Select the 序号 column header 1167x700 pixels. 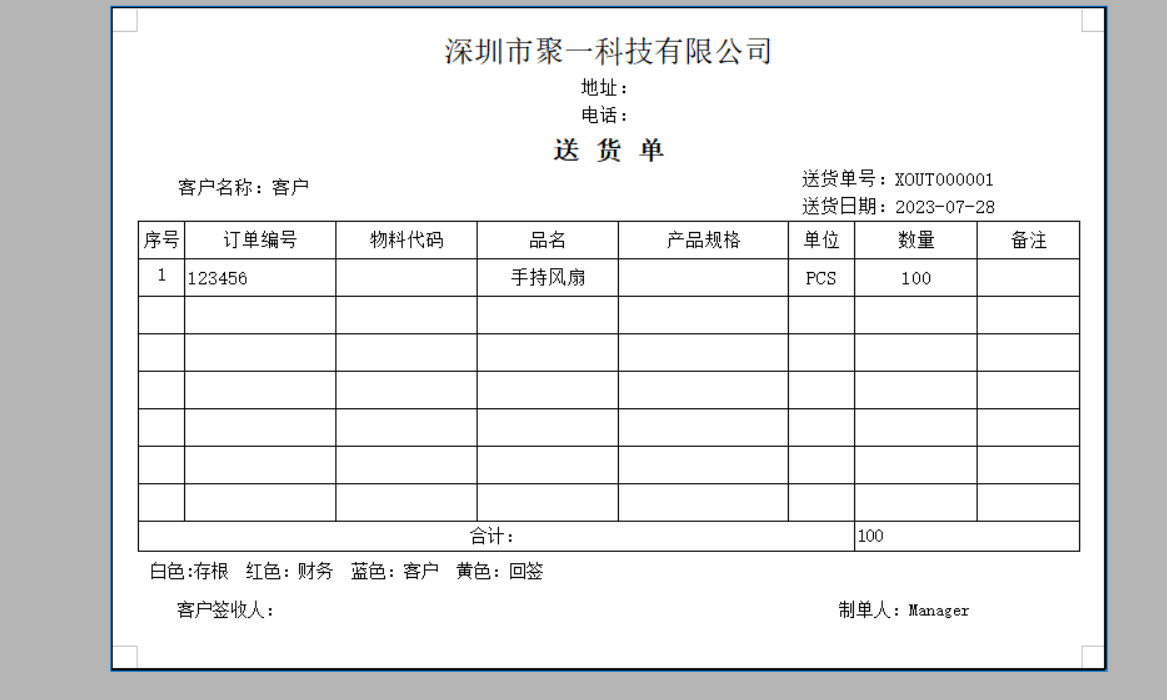point(160,240)
